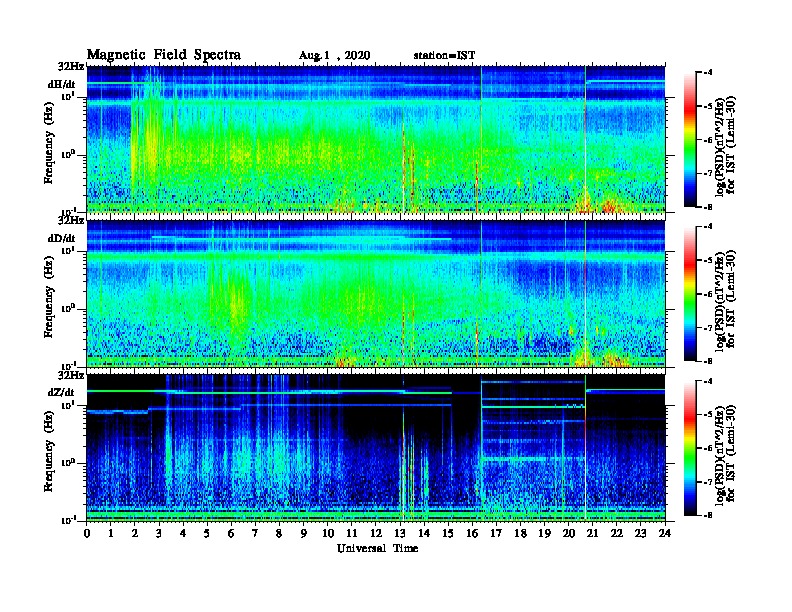Click the Universal Time tick label "22"
This screenshot has height=612, width=792.
pos(617,534)
